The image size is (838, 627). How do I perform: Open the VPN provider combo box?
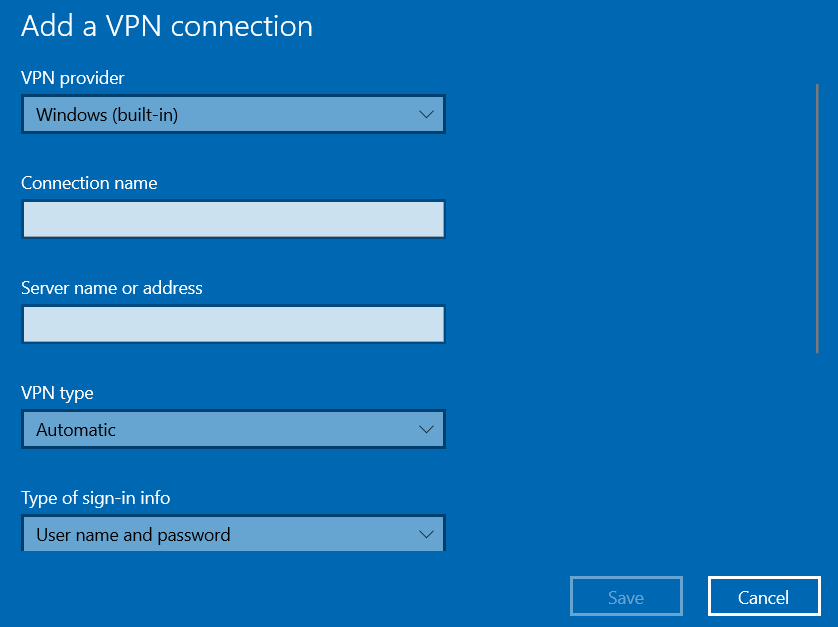click(234, 114)
